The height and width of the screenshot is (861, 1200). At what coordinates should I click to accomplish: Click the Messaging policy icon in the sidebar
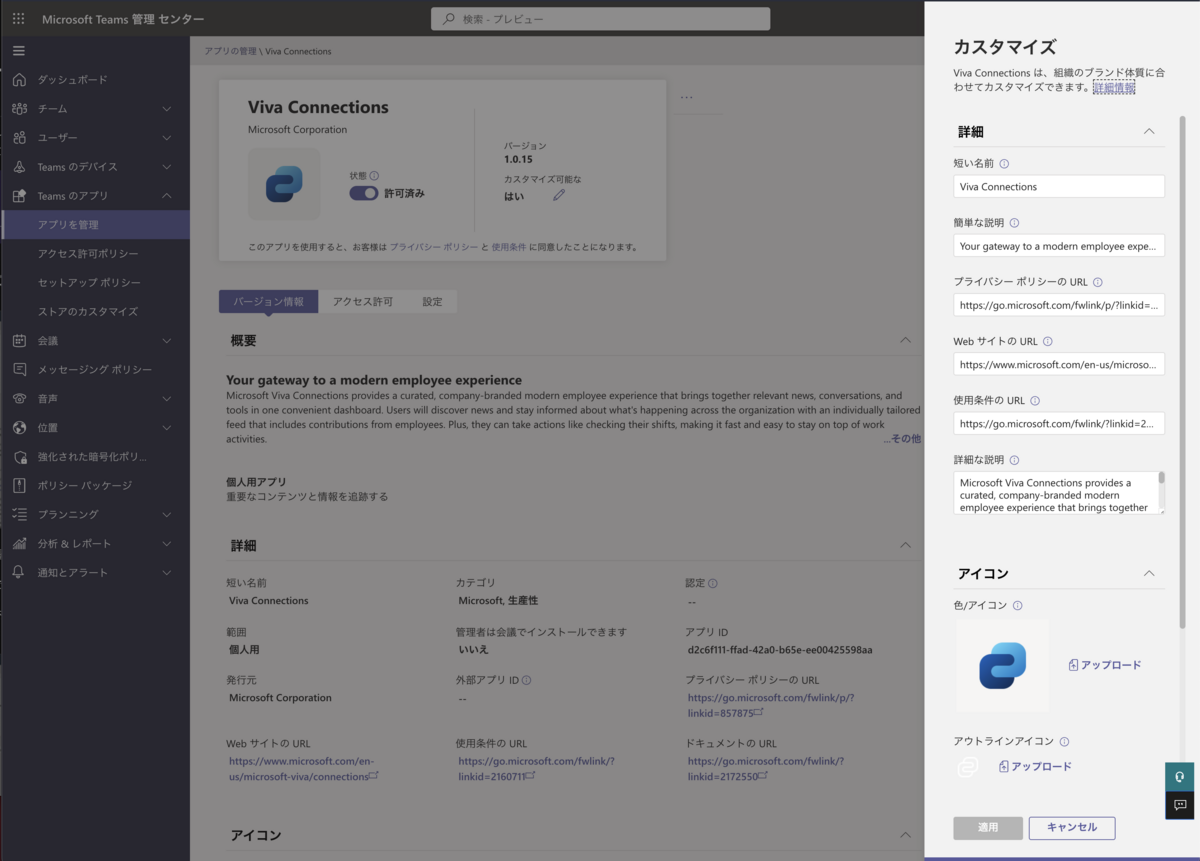pos(19,370)
